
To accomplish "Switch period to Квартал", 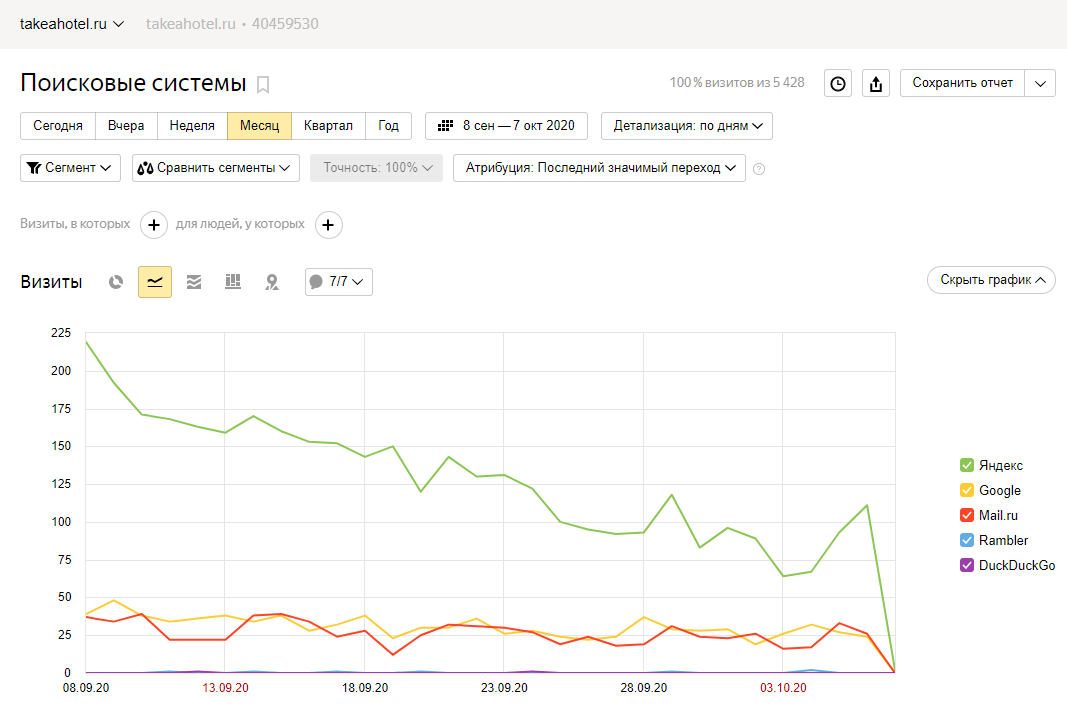I will click(328, 126).
